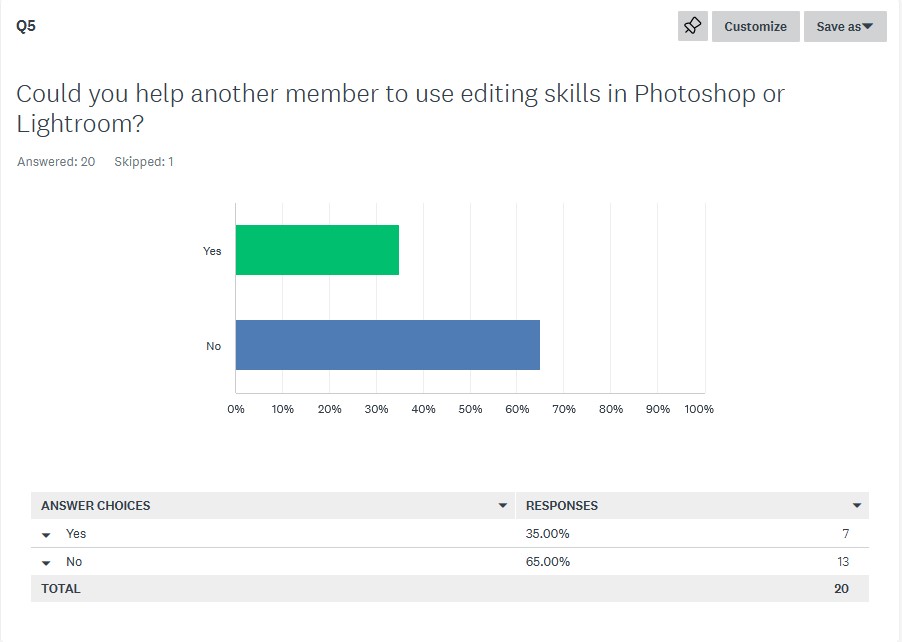902x642 pixels.
Task: Open the Save as dropdown
Action: [x=844, y=26]
